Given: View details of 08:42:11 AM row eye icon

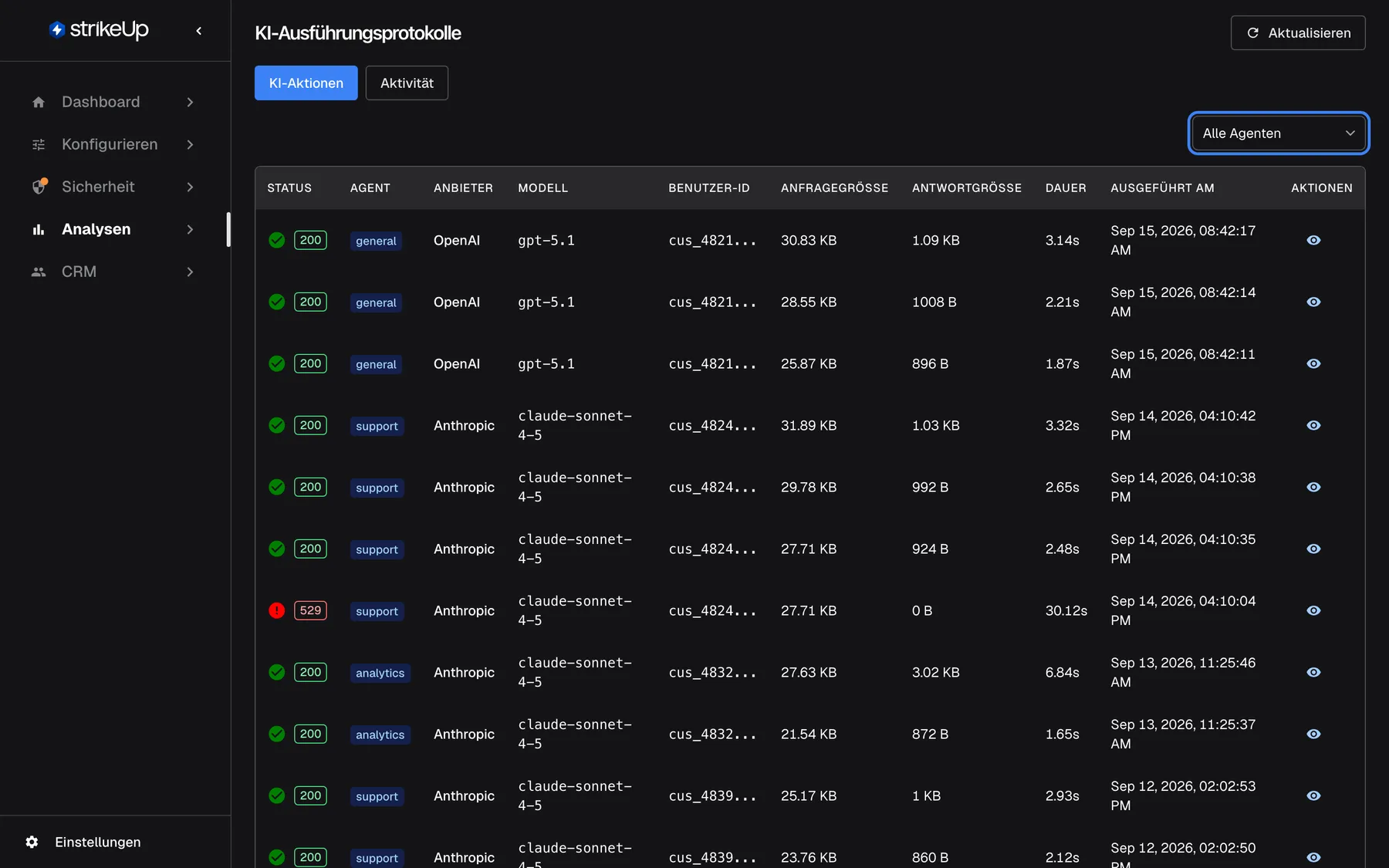Looking at the screenshot, I should pos(1313,363).
